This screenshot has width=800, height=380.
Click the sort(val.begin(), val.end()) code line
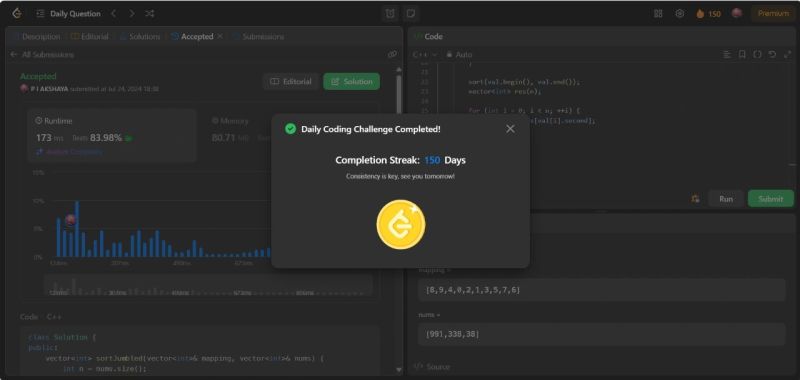pyautogui.click(x=524, y=82)
